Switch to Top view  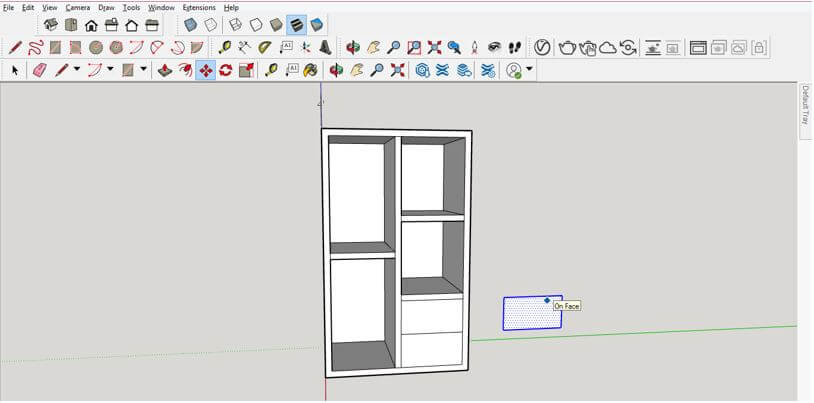coord(71,25)
